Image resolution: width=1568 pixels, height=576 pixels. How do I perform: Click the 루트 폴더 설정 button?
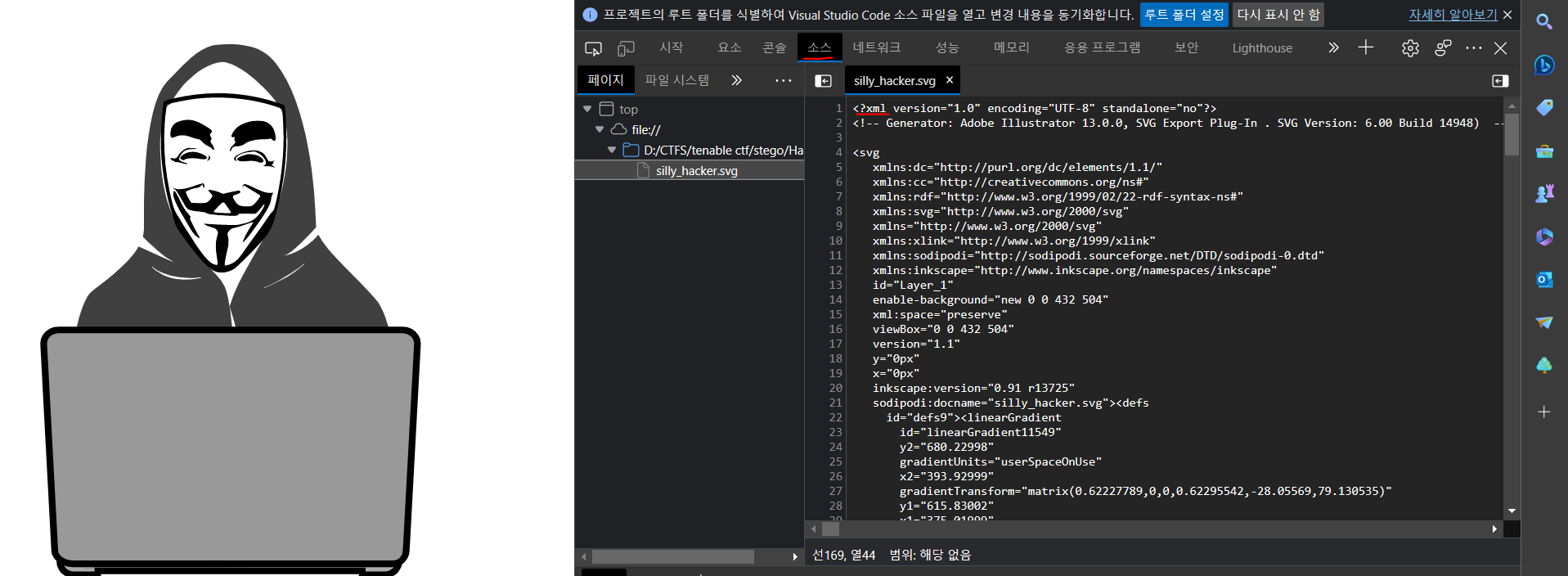point(1184,15)
